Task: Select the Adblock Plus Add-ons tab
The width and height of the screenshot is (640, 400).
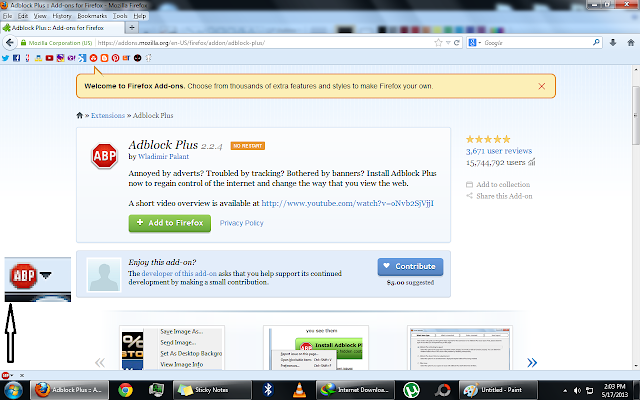Action: [62, 28]
